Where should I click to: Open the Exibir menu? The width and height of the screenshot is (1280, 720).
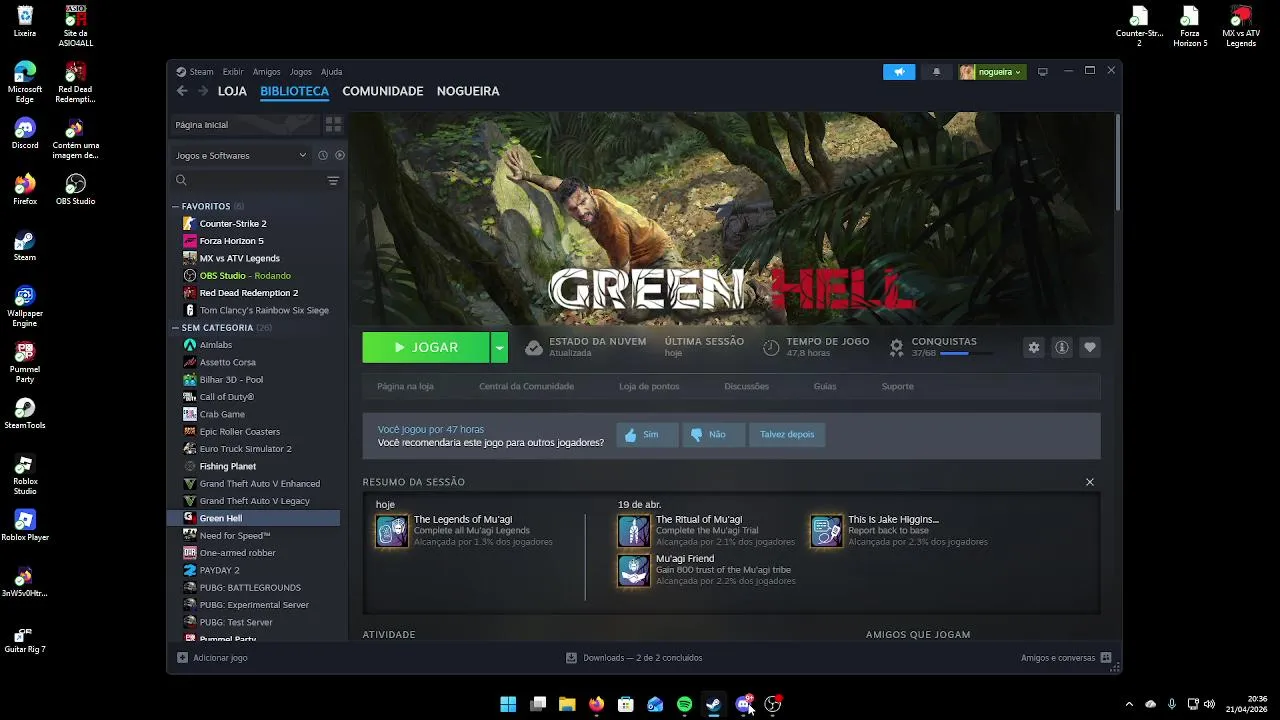[233, 72]
